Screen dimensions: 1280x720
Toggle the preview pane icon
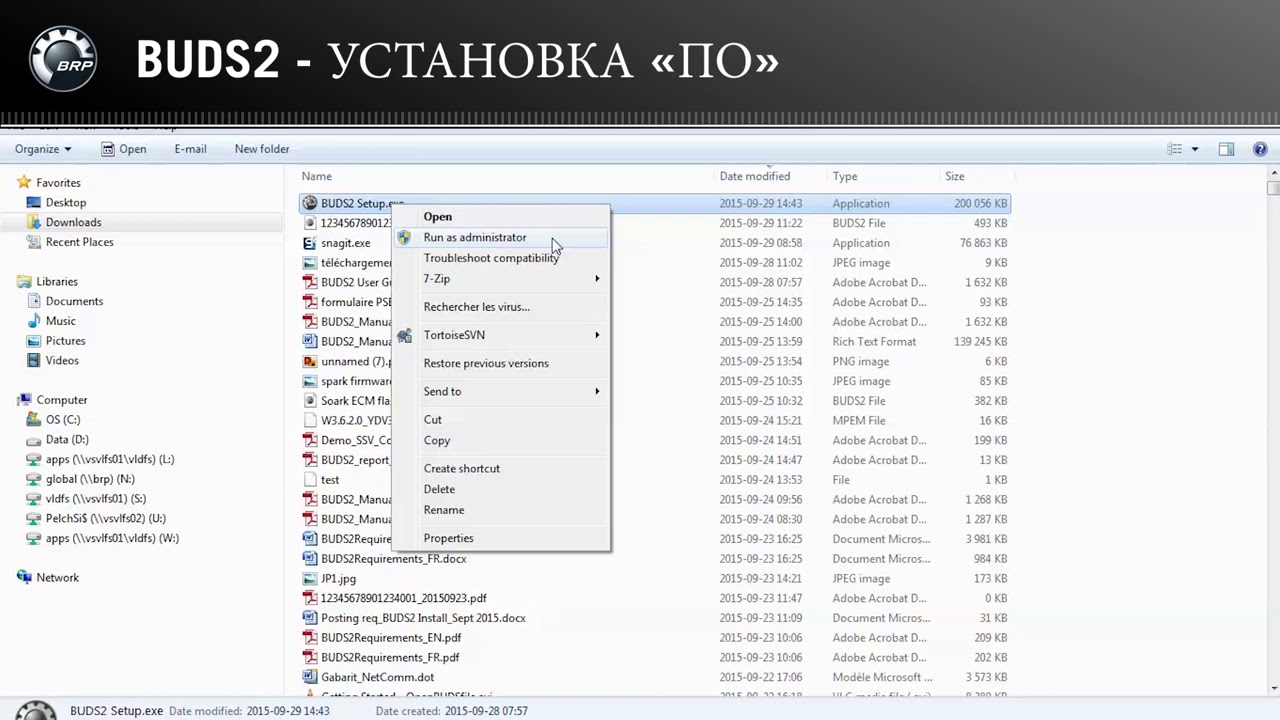point(1226,149)
